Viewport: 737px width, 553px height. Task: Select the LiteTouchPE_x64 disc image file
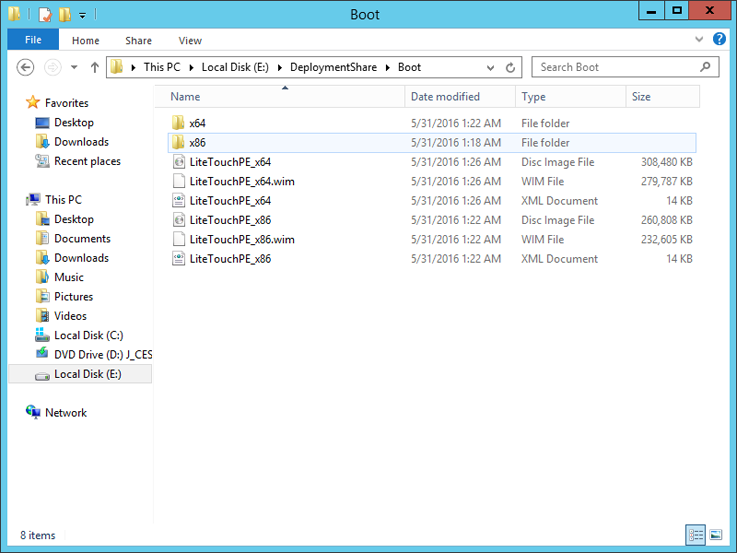[230, 162]
